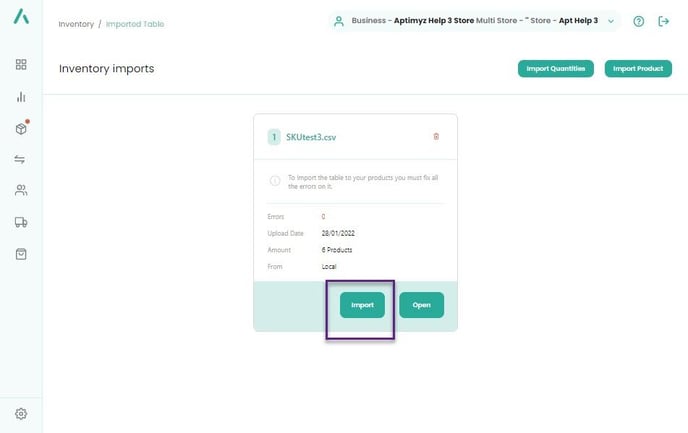Viewport: 688px width, 433px height.
Task: Click the help question mark icon
Action: (x=638, y=21)
